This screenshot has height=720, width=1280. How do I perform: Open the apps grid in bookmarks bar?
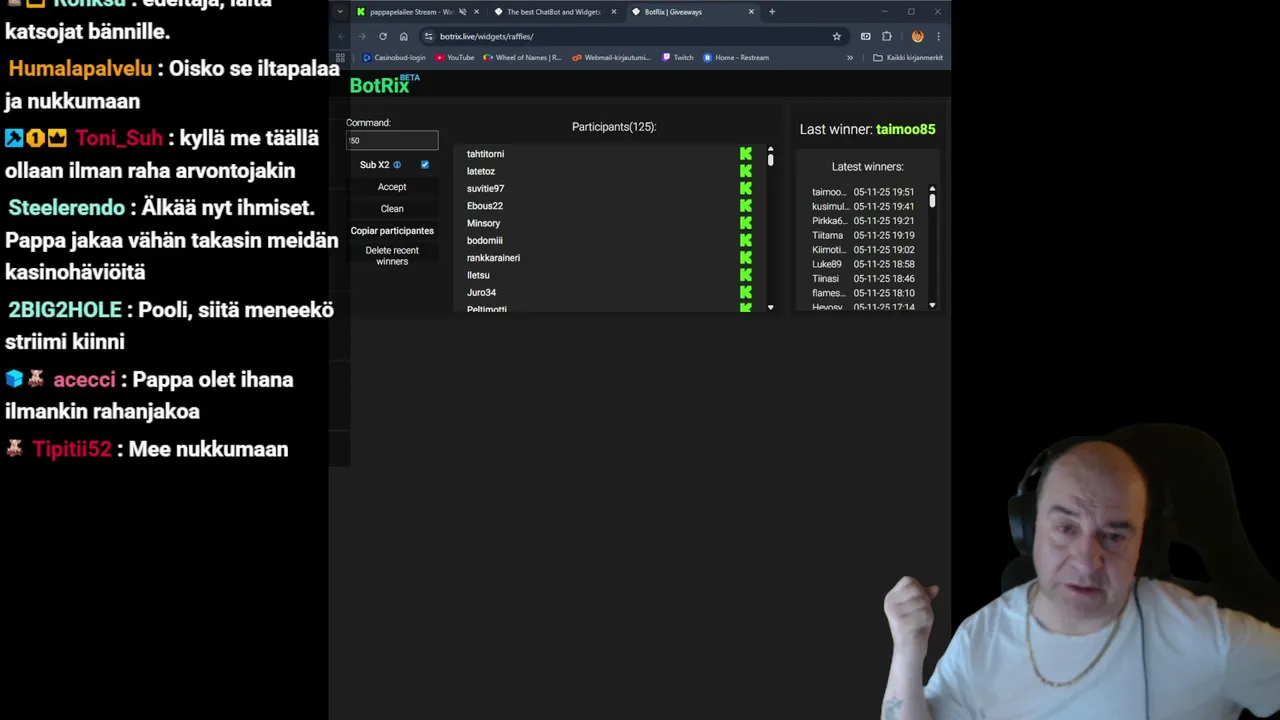click(340, 57)
